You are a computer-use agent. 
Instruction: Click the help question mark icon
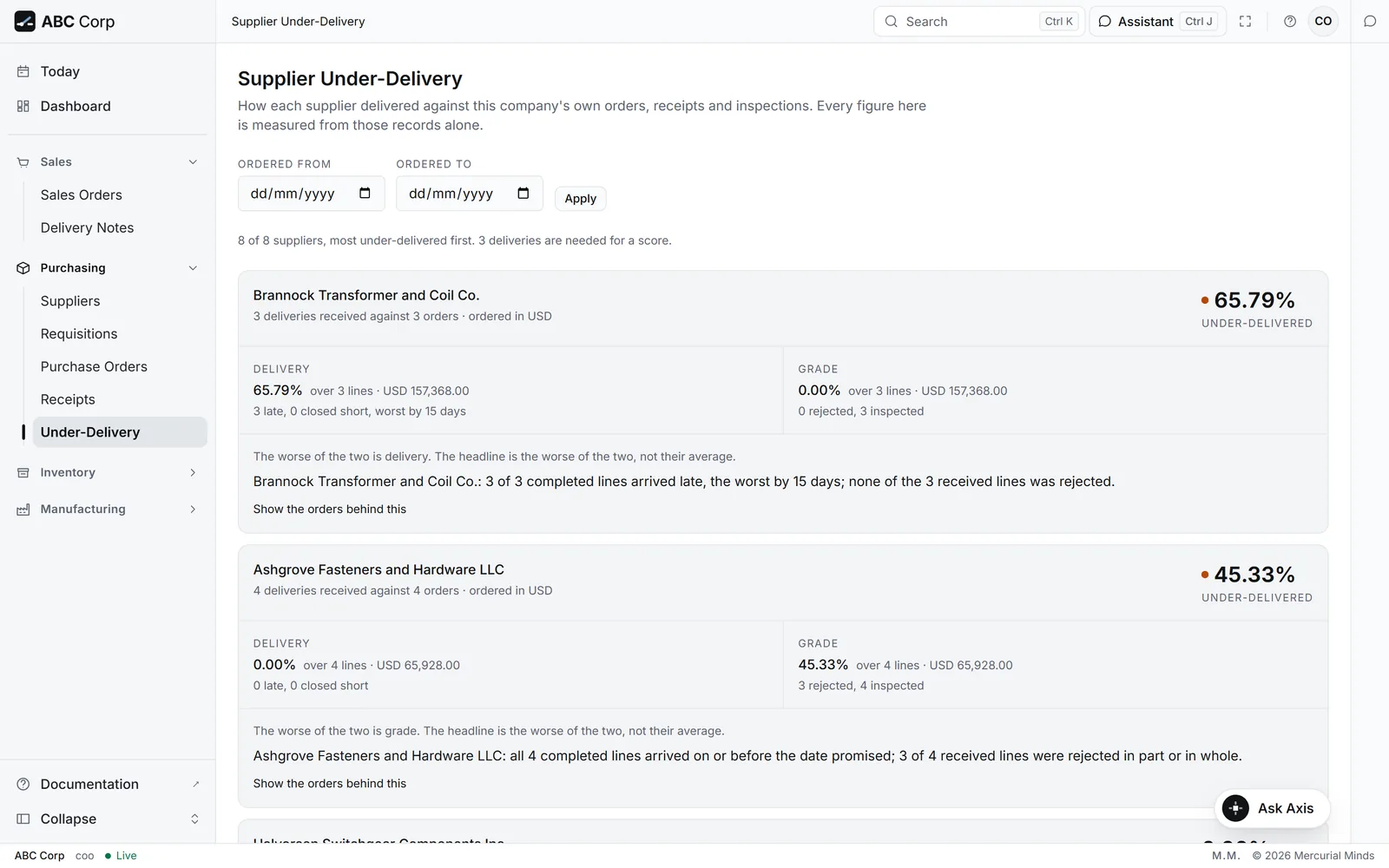tap(1290, 22)
